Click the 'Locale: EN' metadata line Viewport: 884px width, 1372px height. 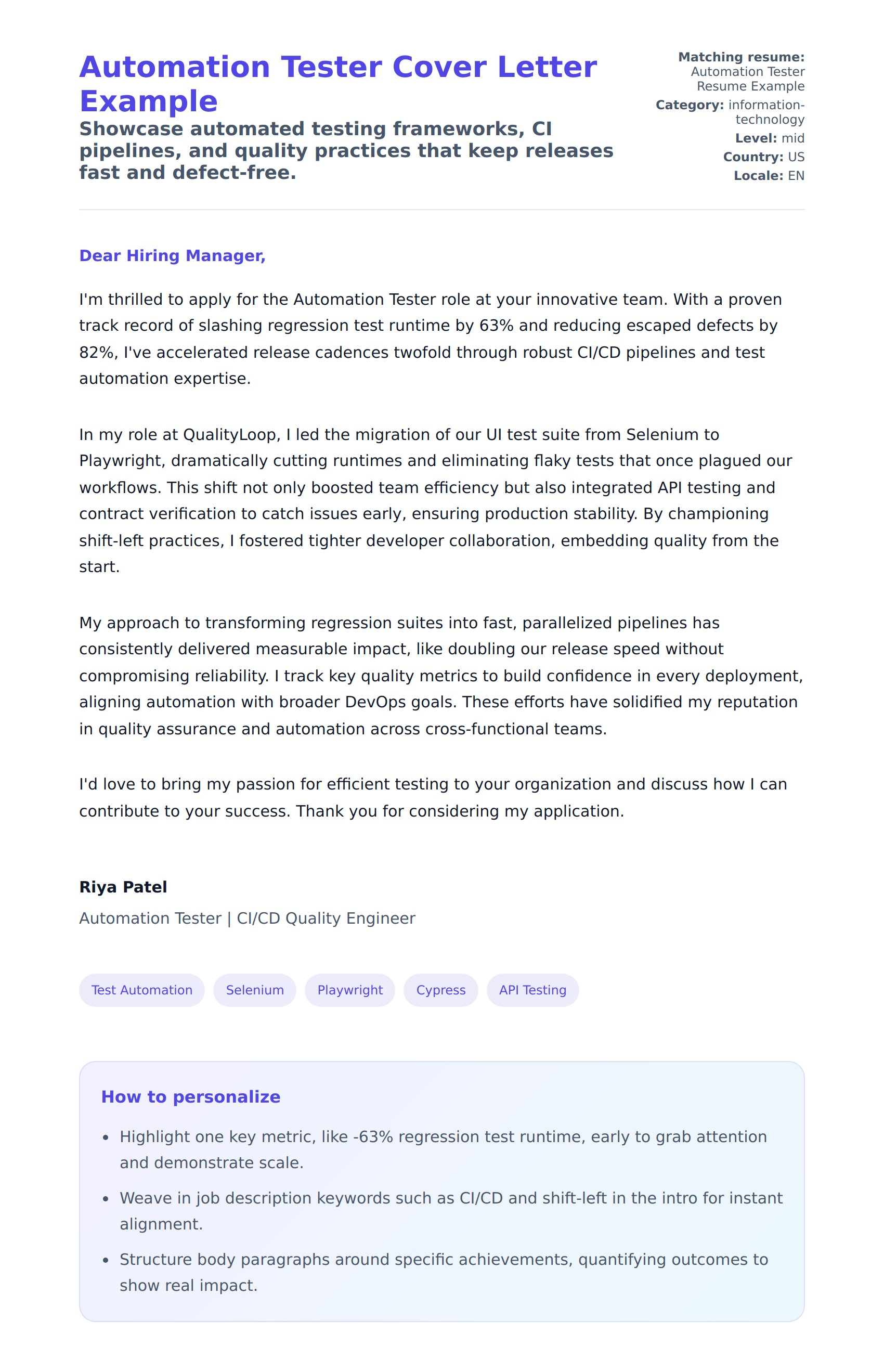tap(769, 176)
